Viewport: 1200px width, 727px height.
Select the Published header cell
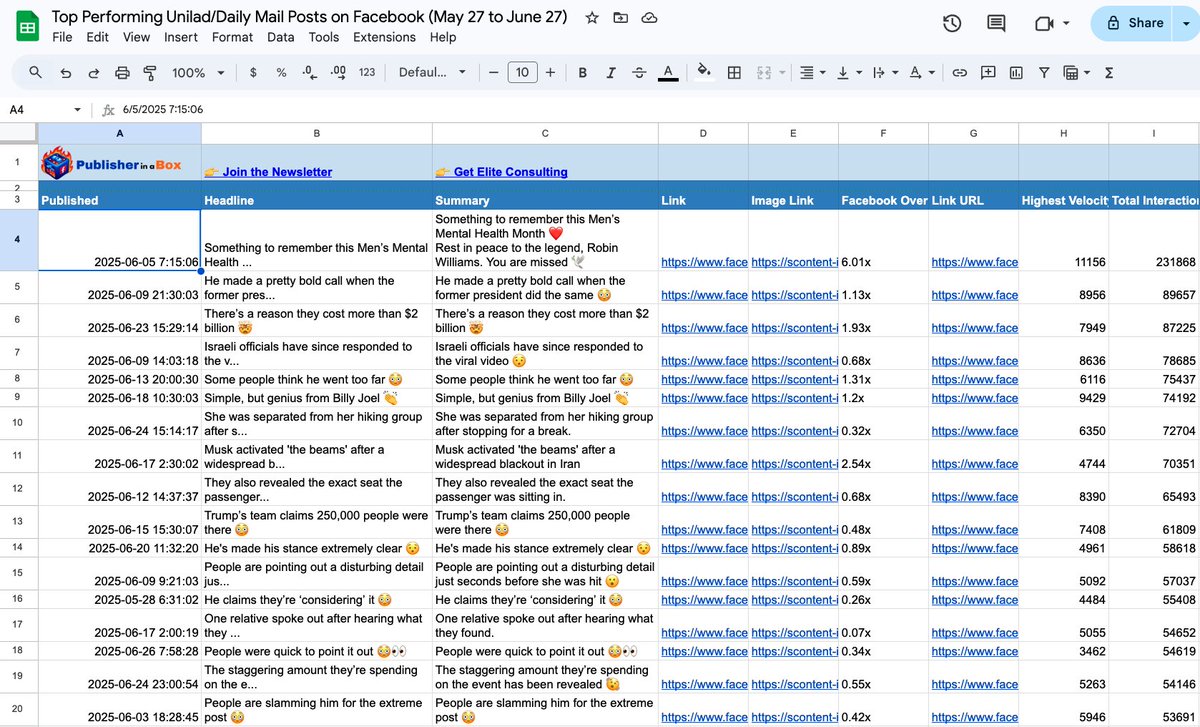pyautogui.click(x=119, y=200)
